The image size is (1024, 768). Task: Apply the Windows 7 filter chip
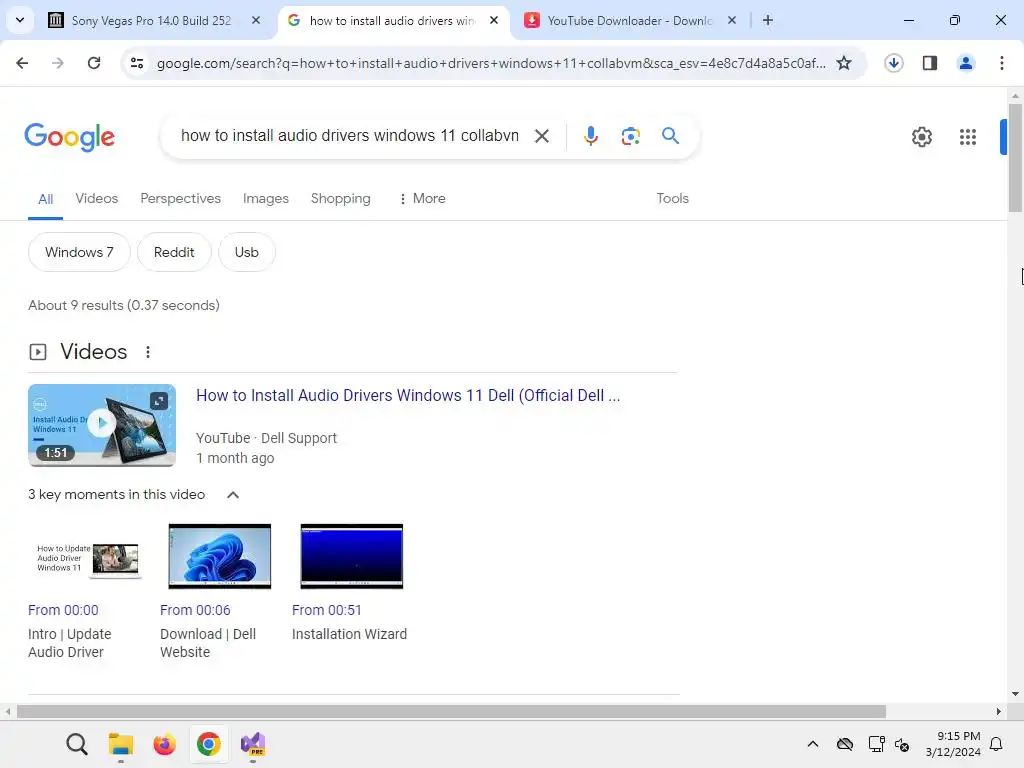(x=79, y=252)
